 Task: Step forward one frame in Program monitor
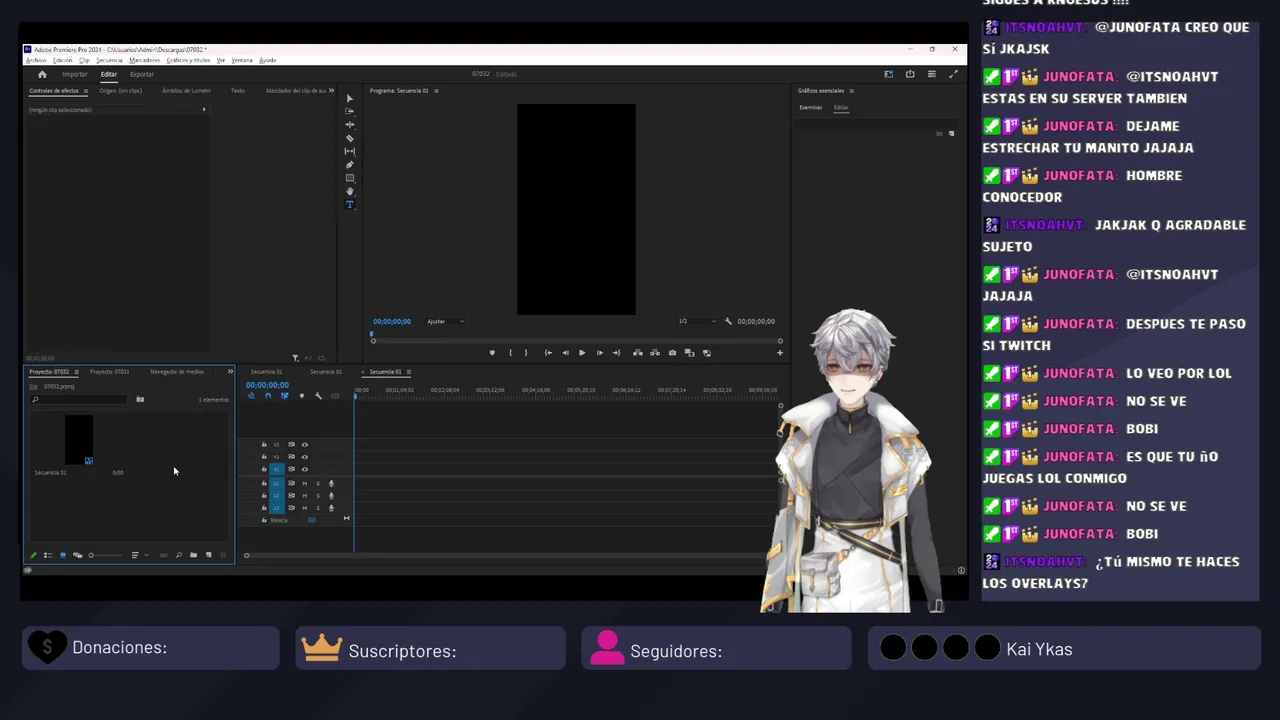point(599,353)
